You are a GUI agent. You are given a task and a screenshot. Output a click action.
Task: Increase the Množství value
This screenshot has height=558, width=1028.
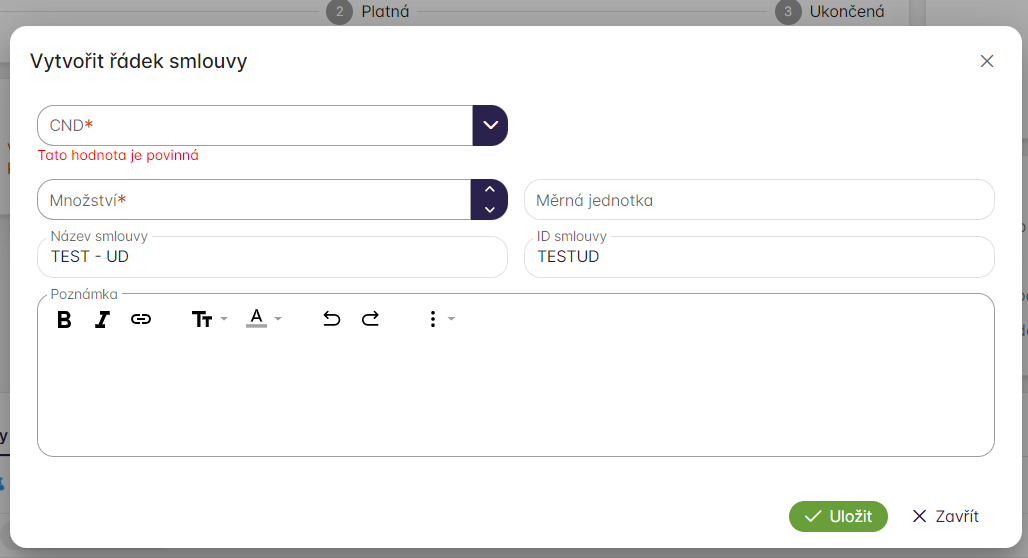click(490, 189)
